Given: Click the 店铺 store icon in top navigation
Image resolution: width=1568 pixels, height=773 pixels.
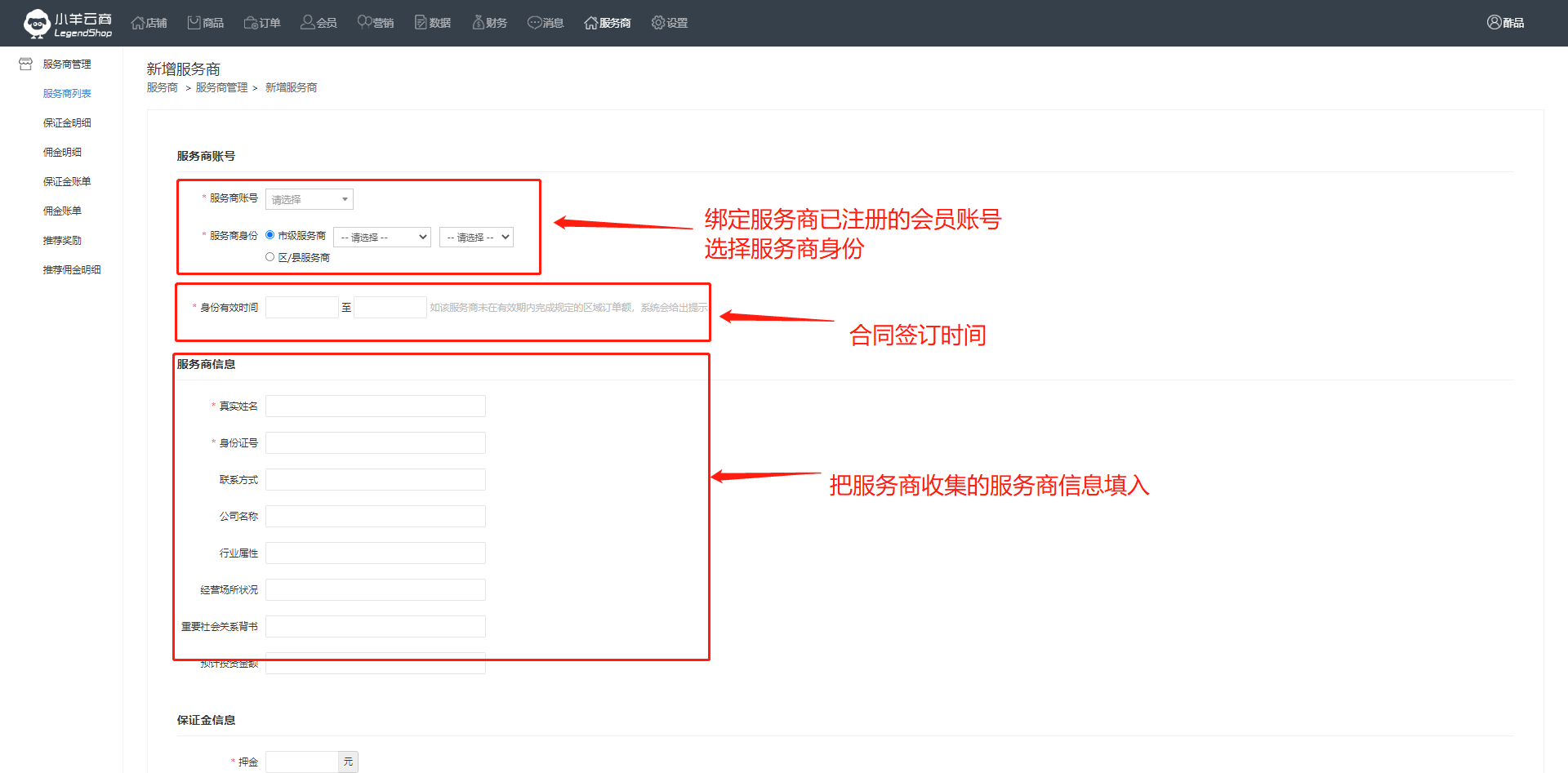Looking at the screenshot, I should (138, 23).
